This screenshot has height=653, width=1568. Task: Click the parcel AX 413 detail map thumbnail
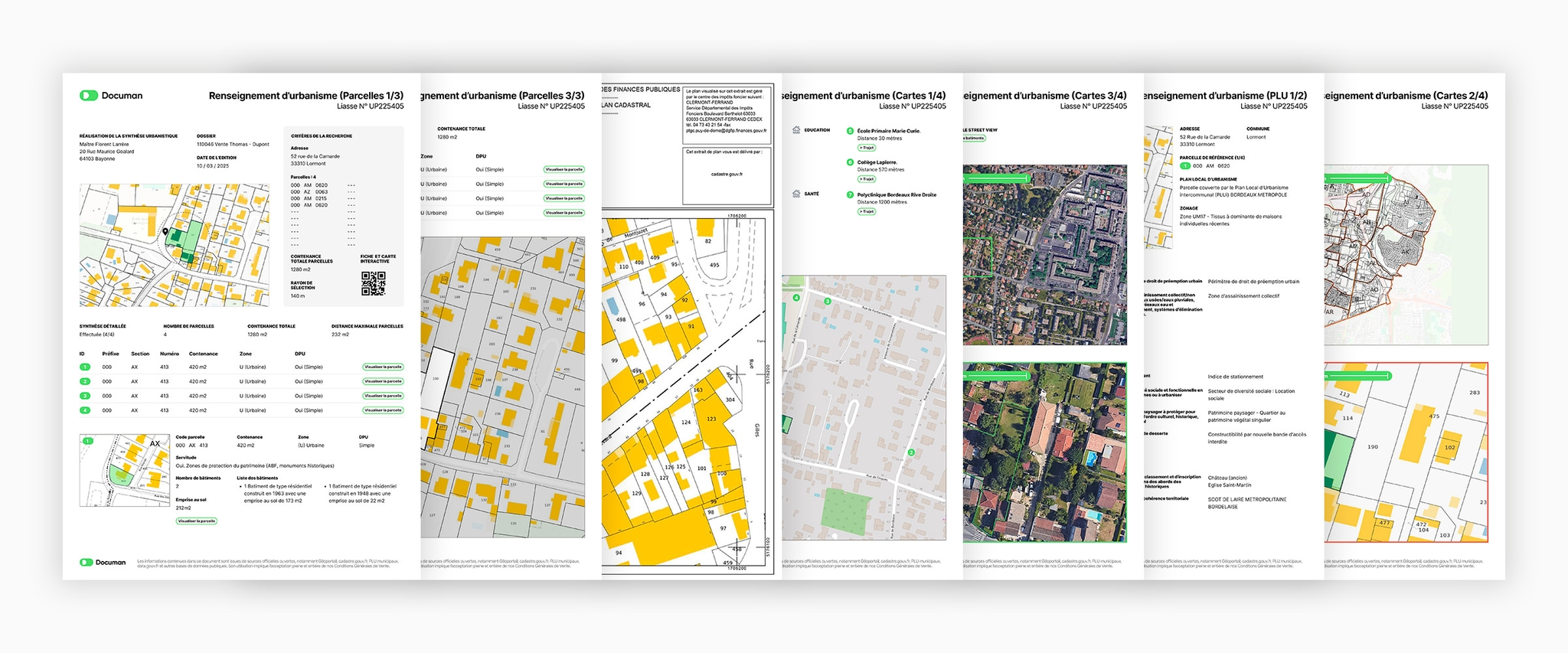(125, 470)
